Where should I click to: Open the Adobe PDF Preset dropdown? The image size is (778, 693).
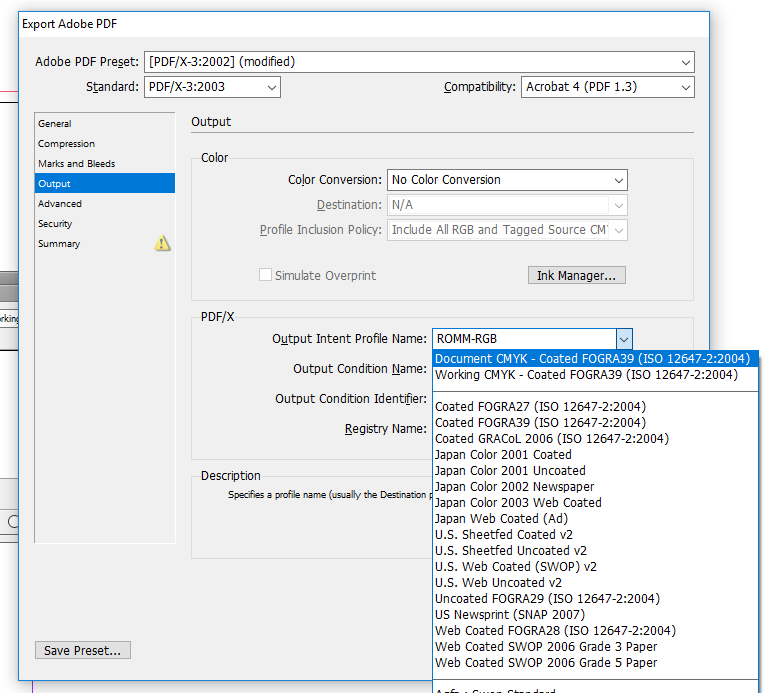[x=419, y=62]
